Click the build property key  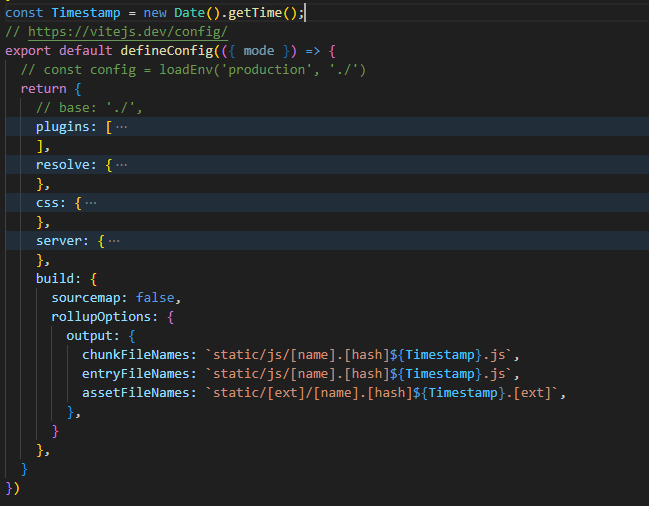pyautogui.click(x=55, y=279)
